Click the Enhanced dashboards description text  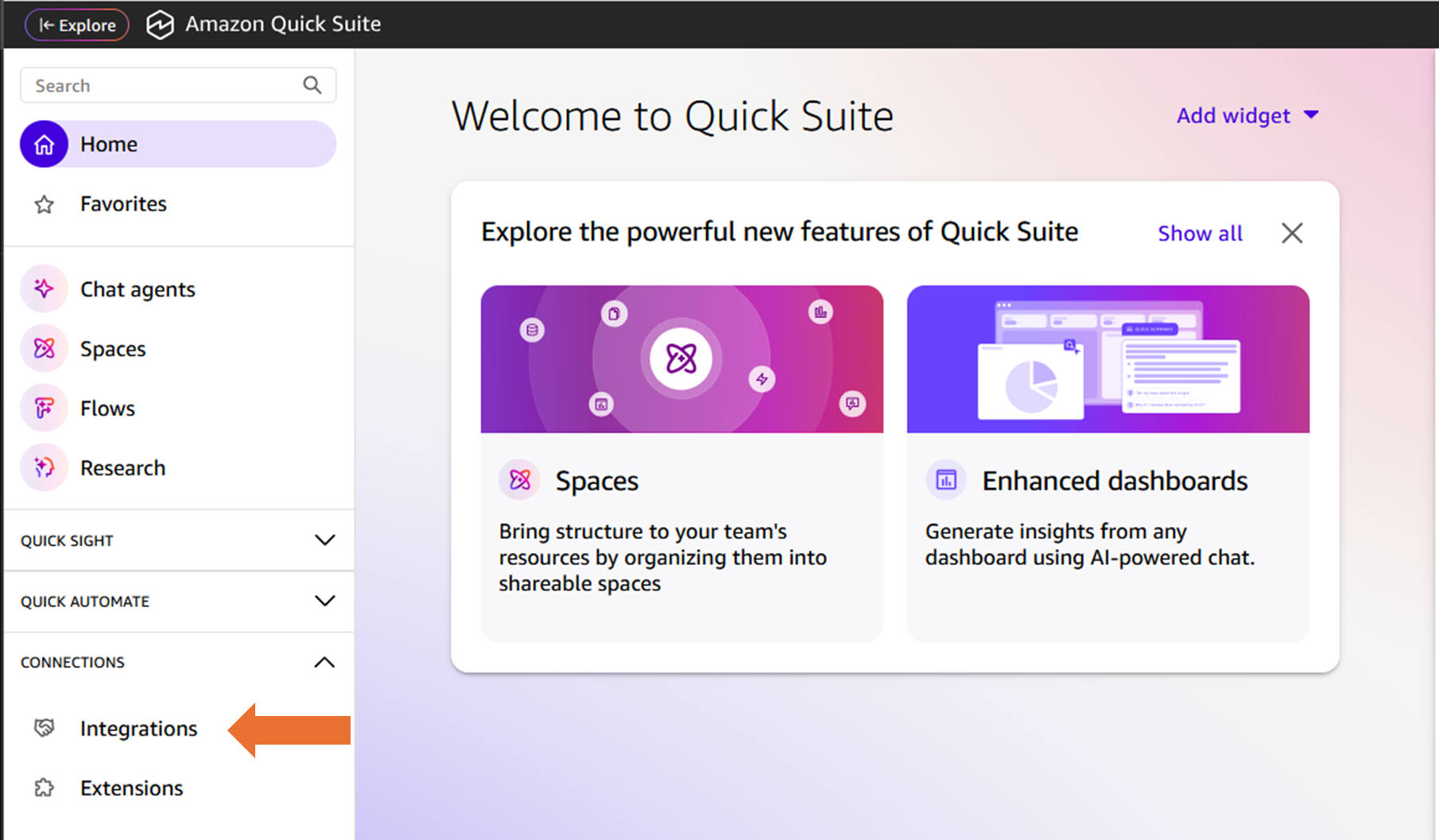coord(1090,544)
